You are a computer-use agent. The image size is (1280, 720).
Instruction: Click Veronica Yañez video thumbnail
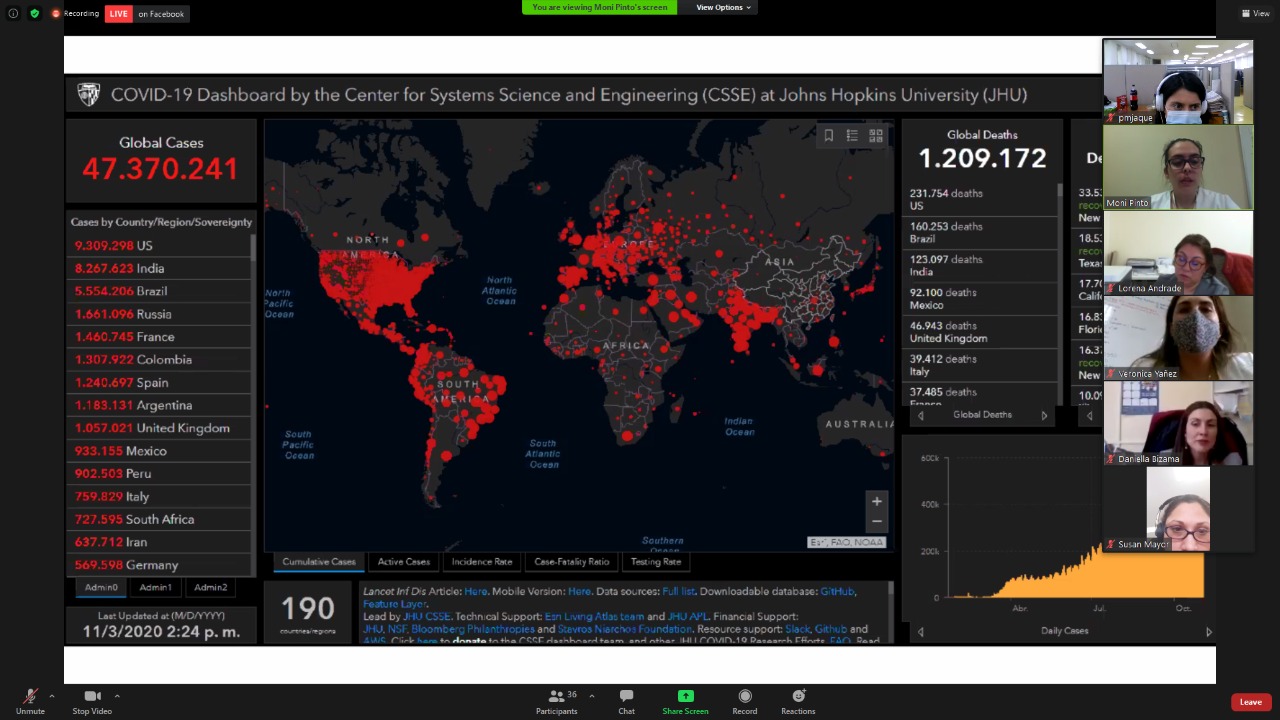[1178, 338]
